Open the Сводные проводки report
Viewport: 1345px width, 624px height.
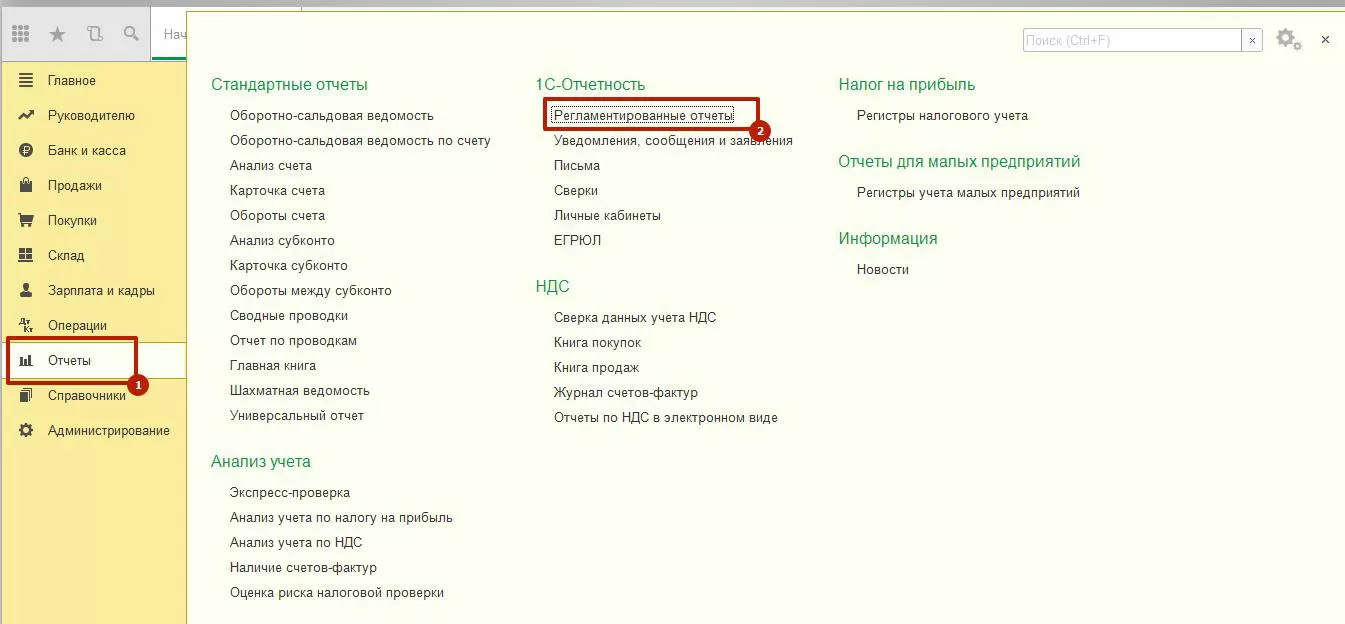pyautogui.click(x=289, y=315)
